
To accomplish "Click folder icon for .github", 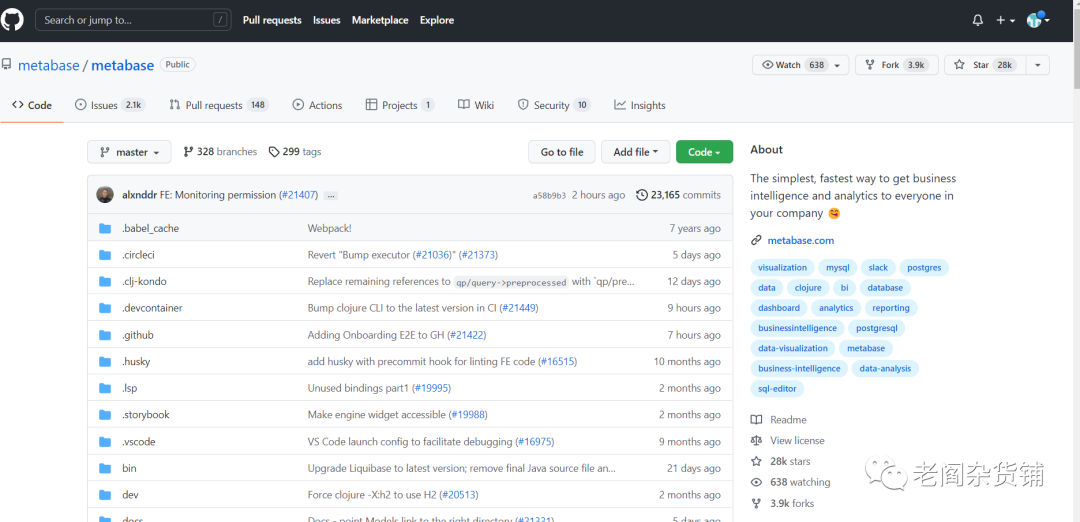I will coord(105,335).
